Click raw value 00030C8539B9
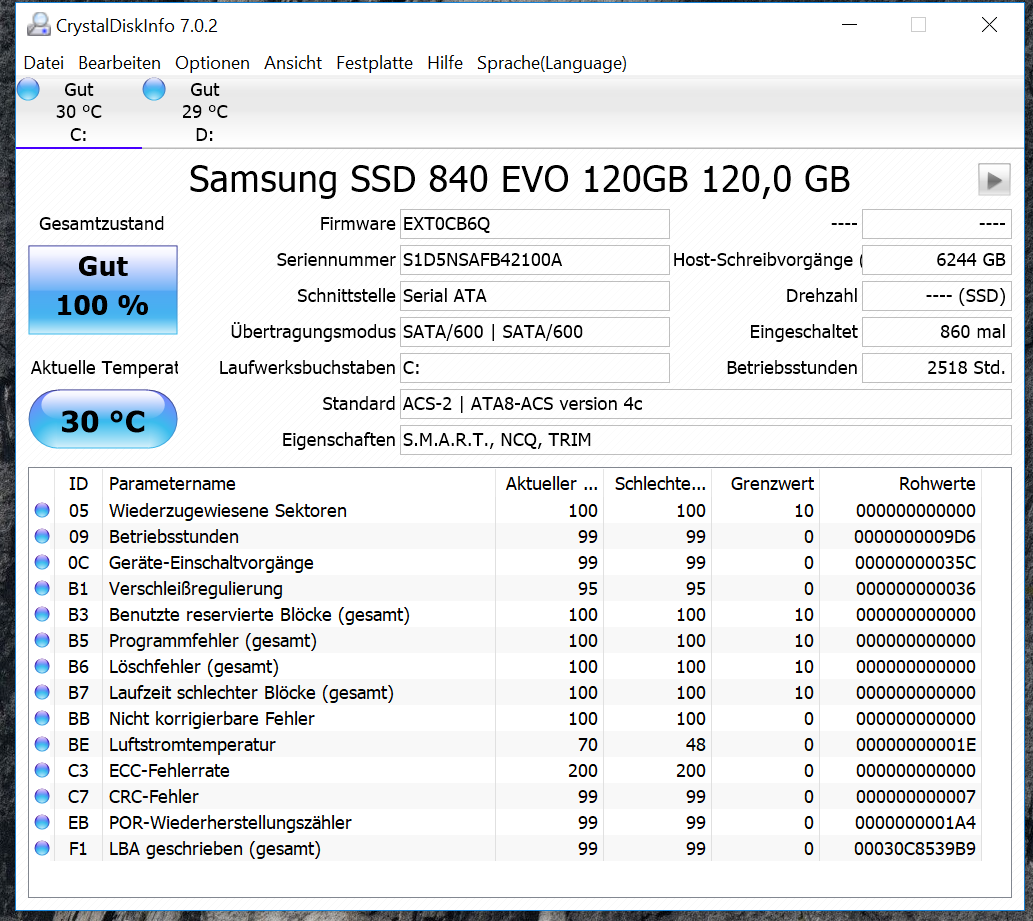 pos(914,849)
